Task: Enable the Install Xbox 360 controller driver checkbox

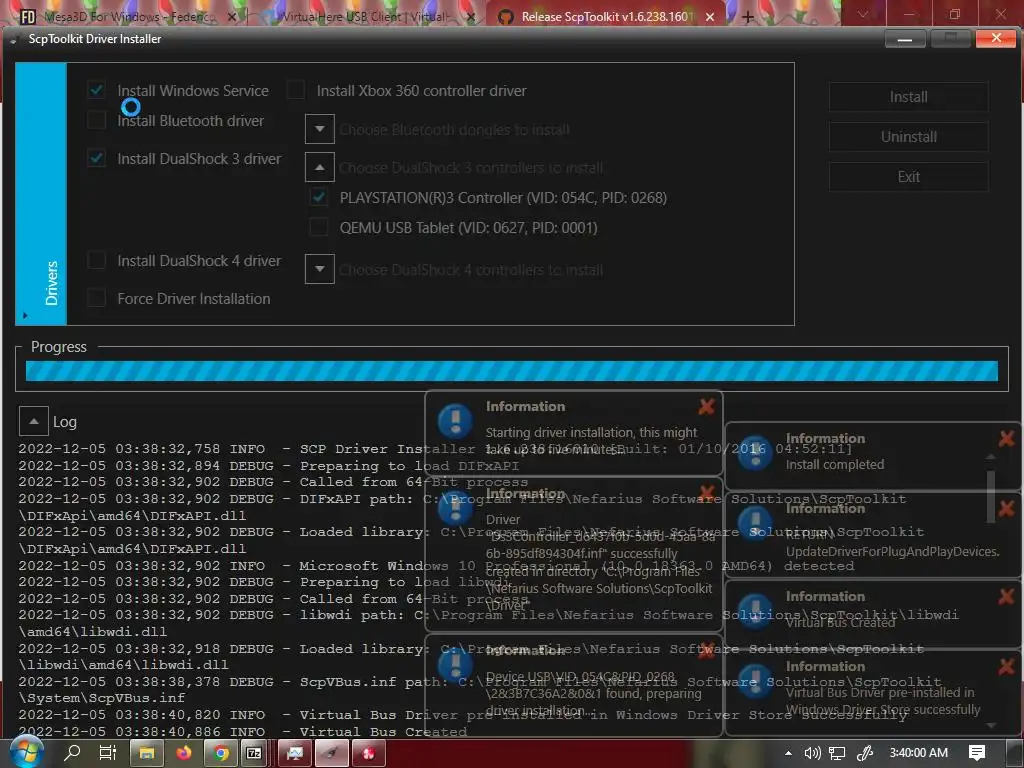Action: [x=296, y=90]
